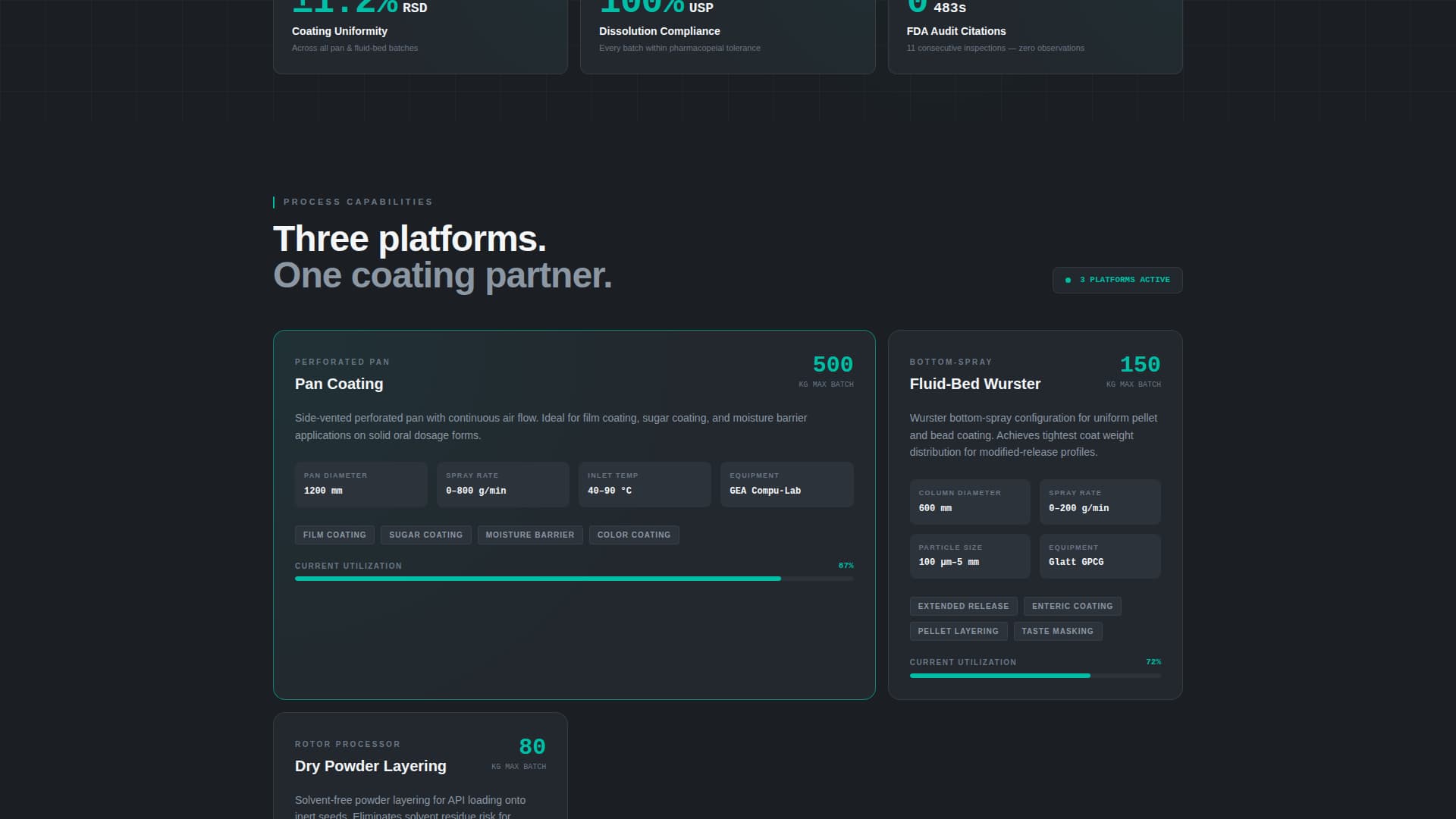Click the GEA Compu-Lab equipment spec tile
The image size is (1456, 819).
pyautogui.click(x=786, y=485)
